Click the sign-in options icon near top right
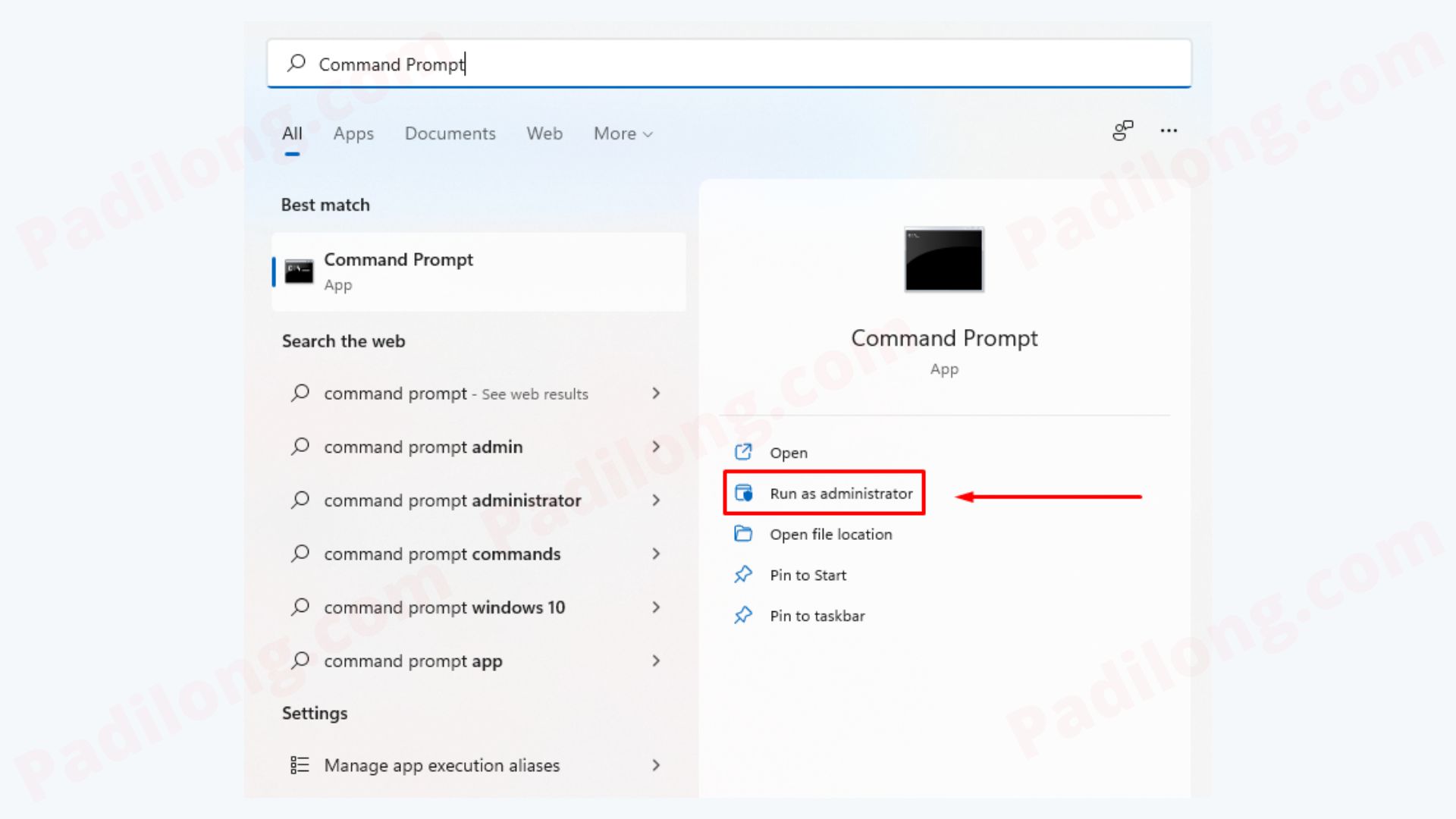 [x=1122, y=130]
